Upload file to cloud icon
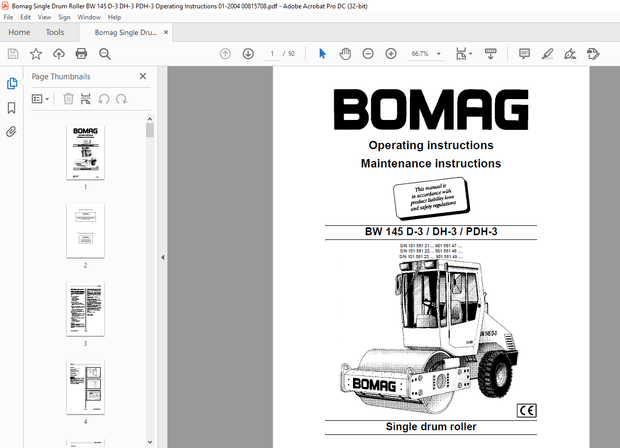Viewport: 620px width, 448px height. point(59,54)
